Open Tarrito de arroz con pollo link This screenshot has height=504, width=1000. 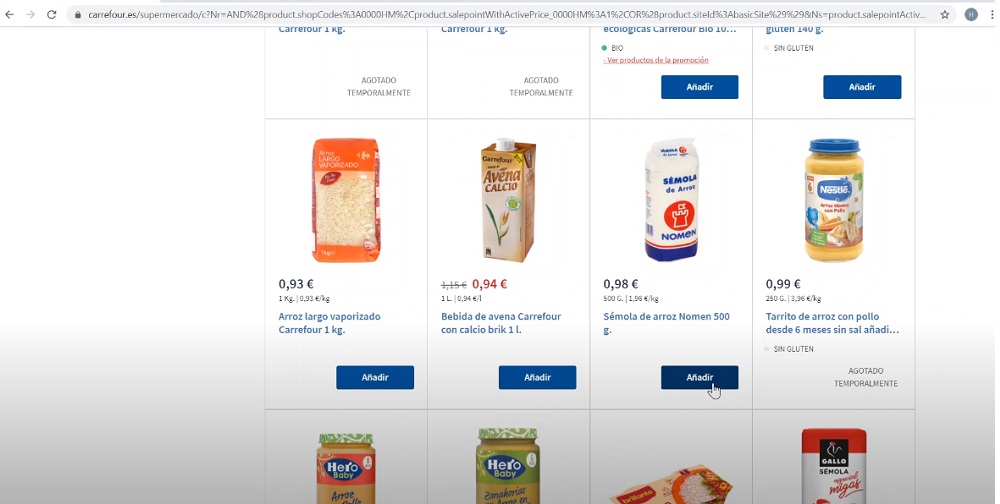click(832, 323)
